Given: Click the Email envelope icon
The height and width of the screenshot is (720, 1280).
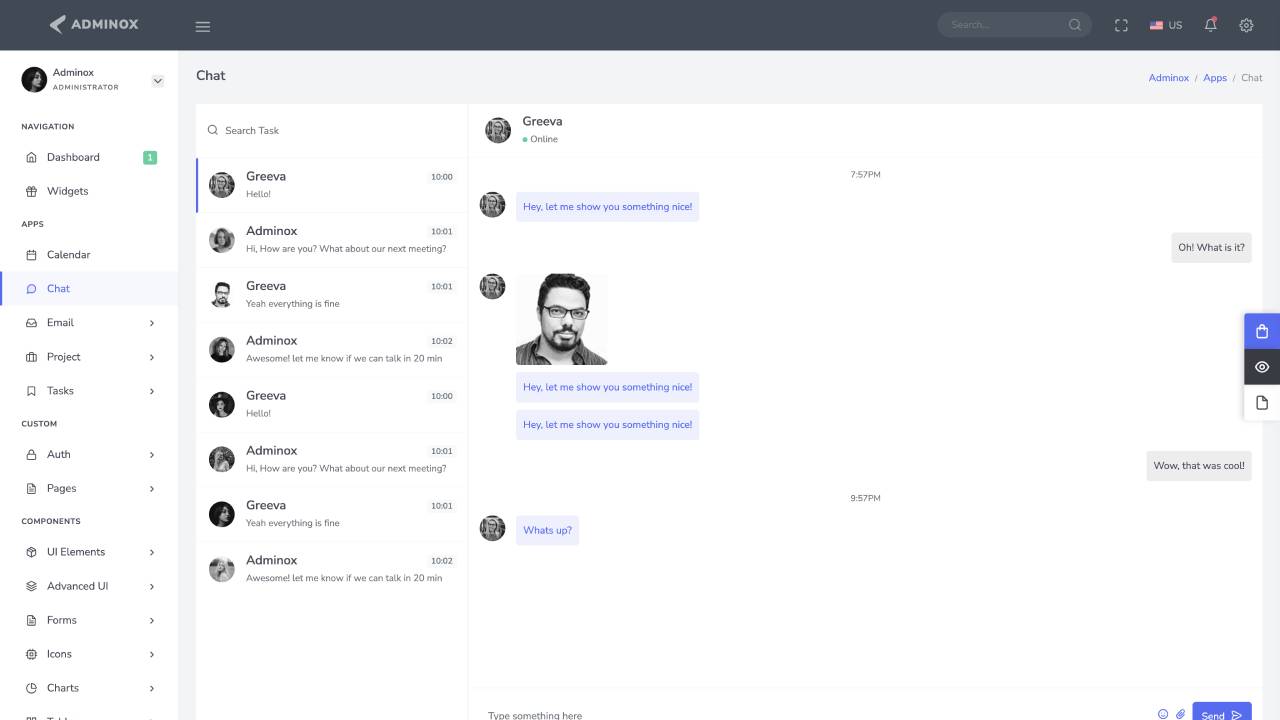Looking at the screenshot, I should [x=31, y=323].
